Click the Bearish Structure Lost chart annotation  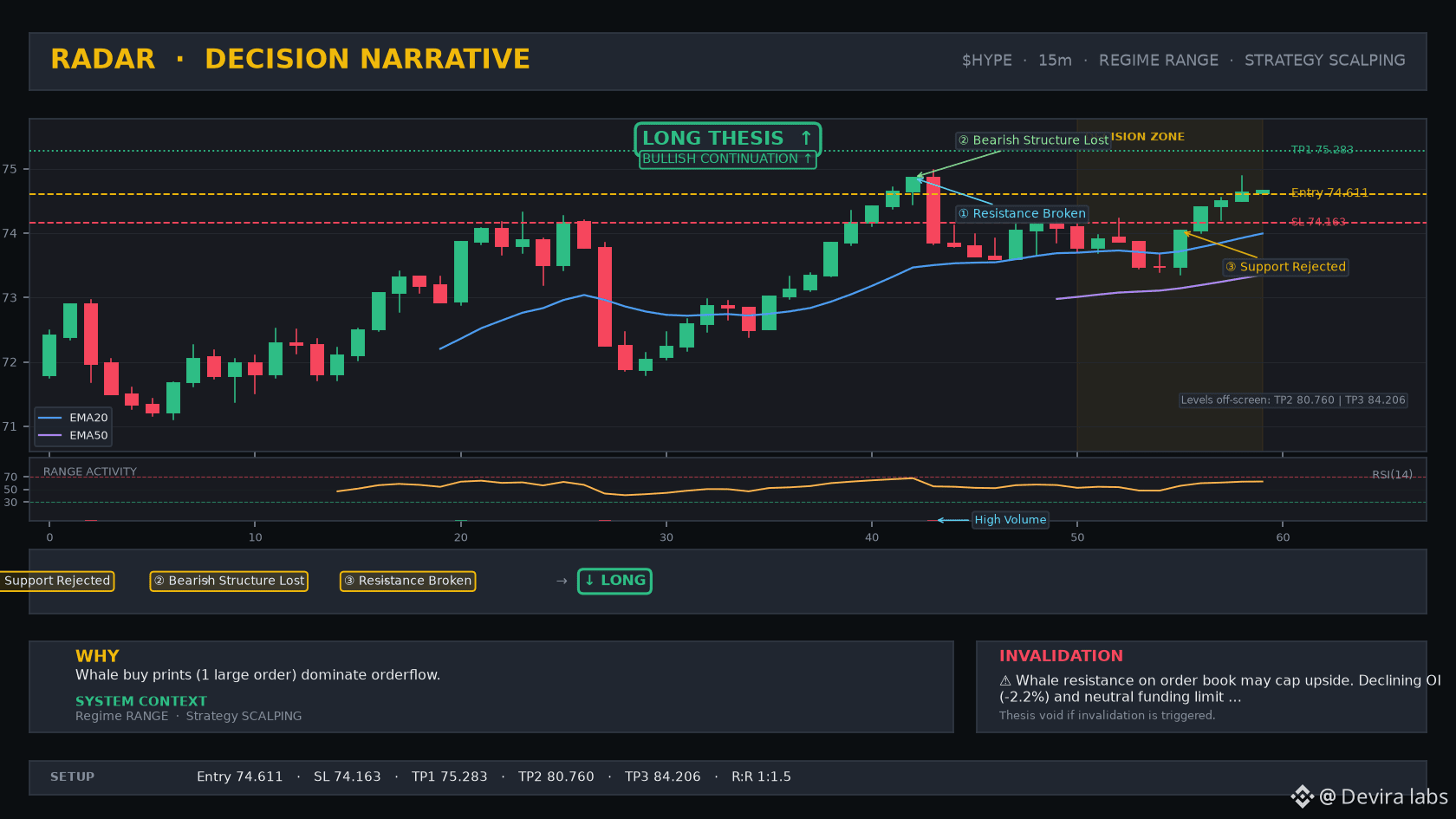pos(1033,140)
